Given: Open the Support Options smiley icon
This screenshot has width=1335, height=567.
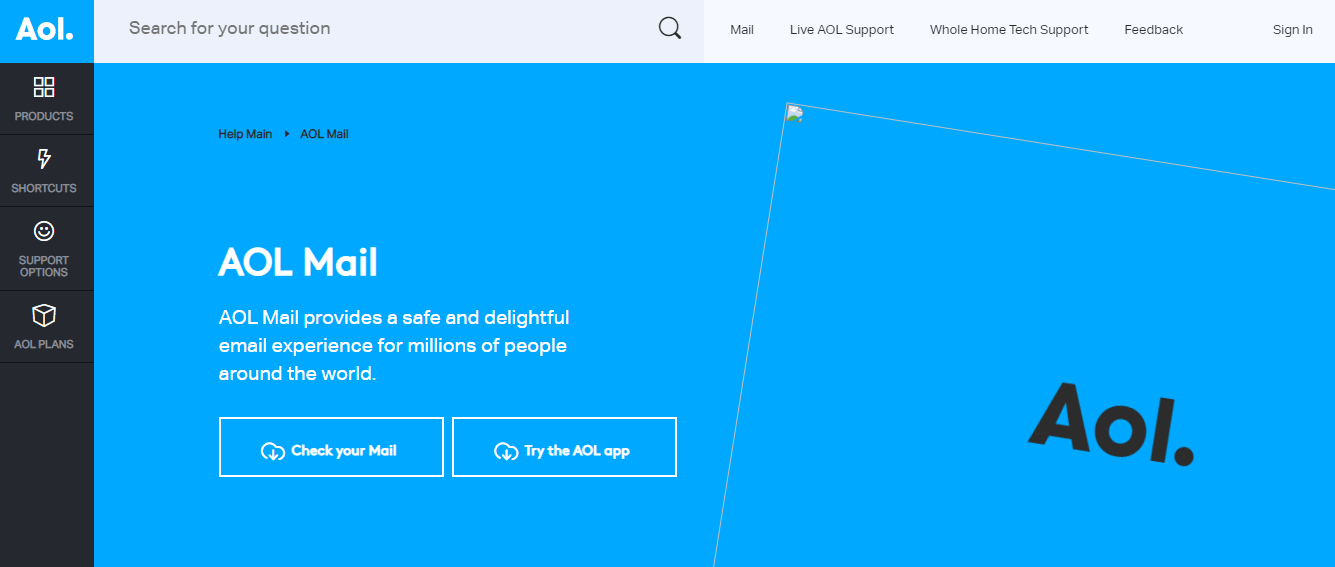Looking at the screenshot, I should coord(44,231).
